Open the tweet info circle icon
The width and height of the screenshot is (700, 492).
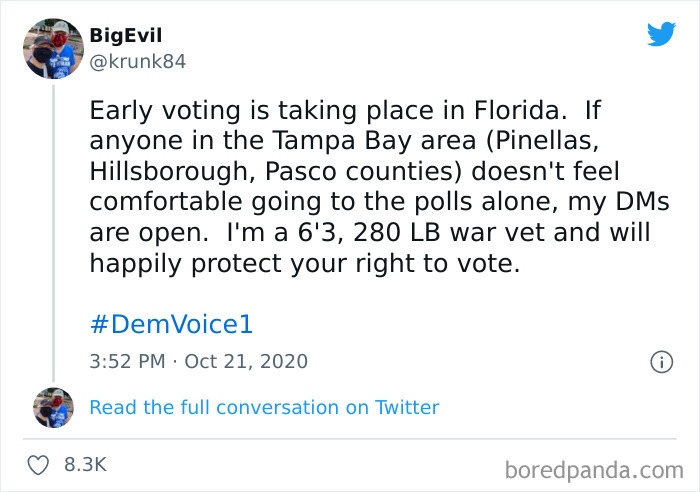[660, 362]
